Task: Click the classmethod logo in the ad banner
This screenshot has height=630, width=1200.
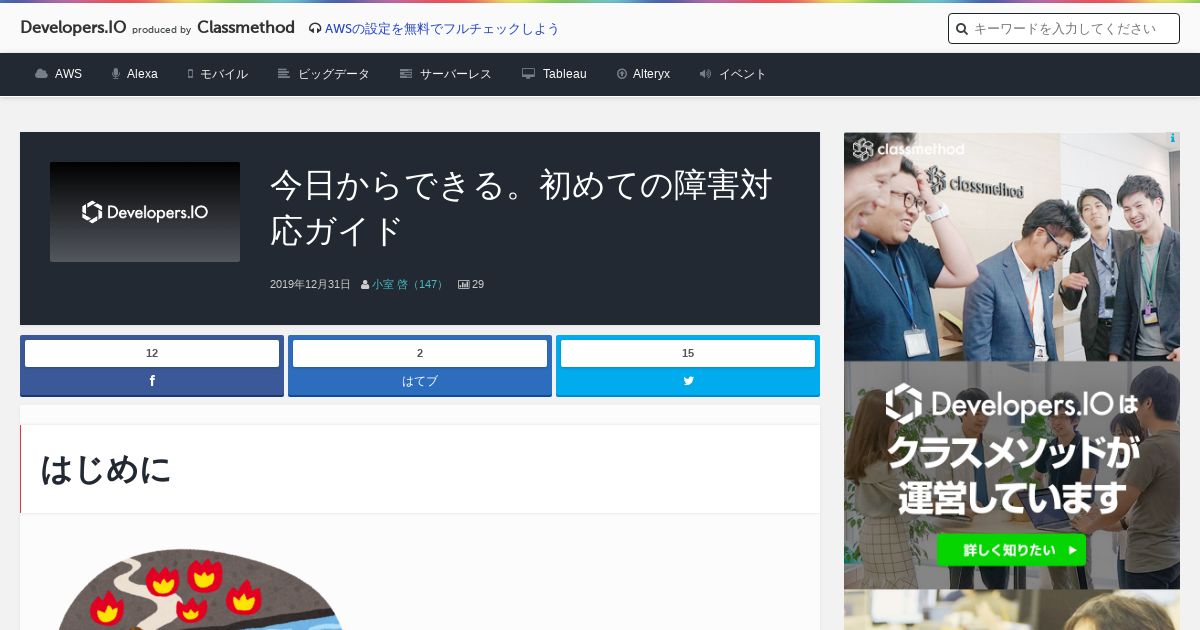Action: [909, 150]
